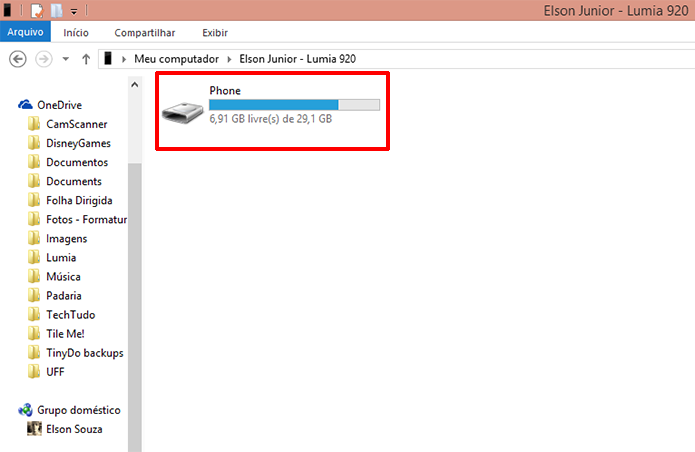This screenshot has height=452, width=695.
Task: Open the Folha Dirigida folder
Action: (x=79, y=200)
